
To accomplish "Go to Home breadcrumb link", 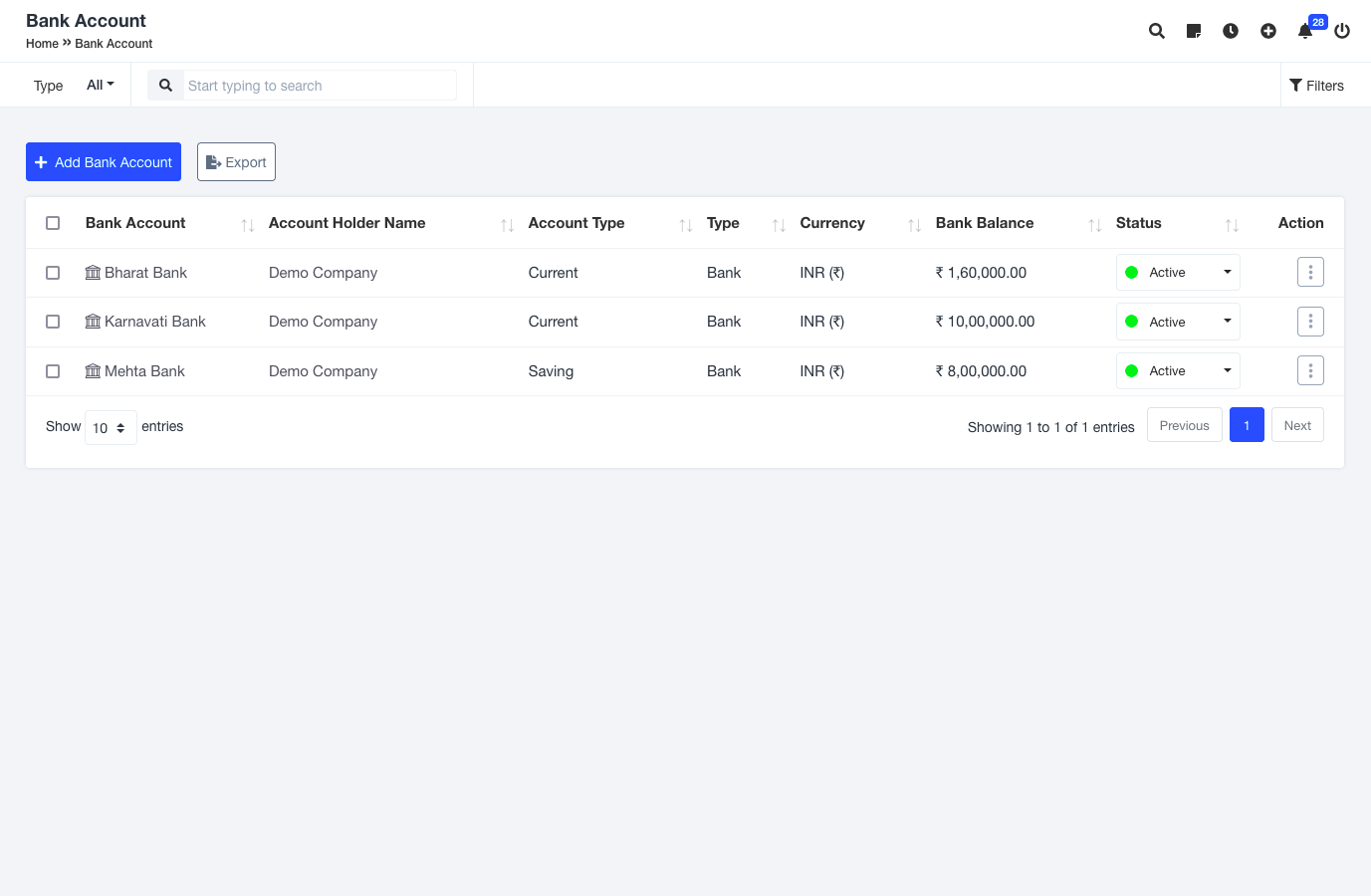I will (x=42, y=44).
